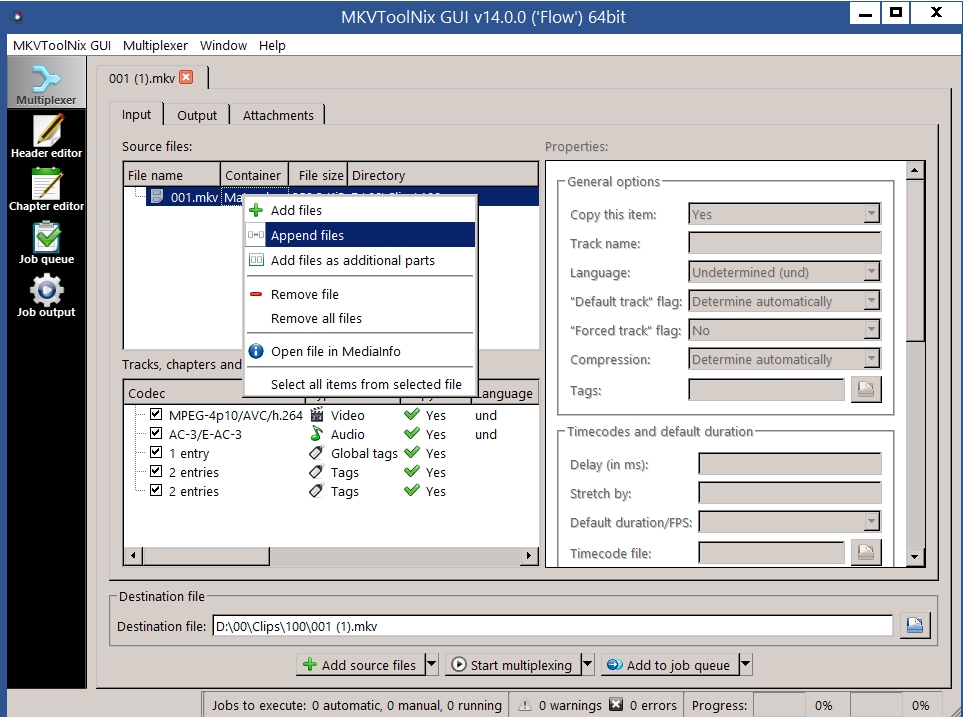Click the browse icon for Timecode file
Screen dimensions: 963x717
click(866, 552)
